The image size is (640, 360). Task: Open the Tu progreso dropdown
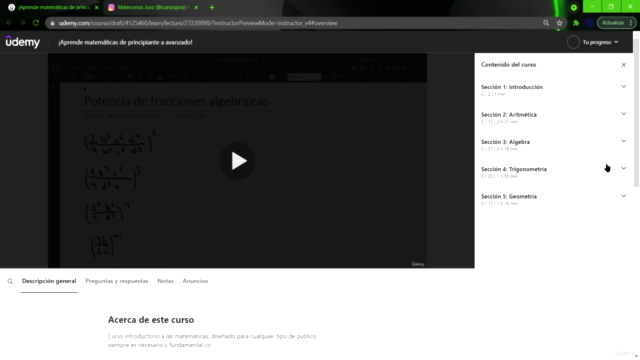[x=600, y=42]
